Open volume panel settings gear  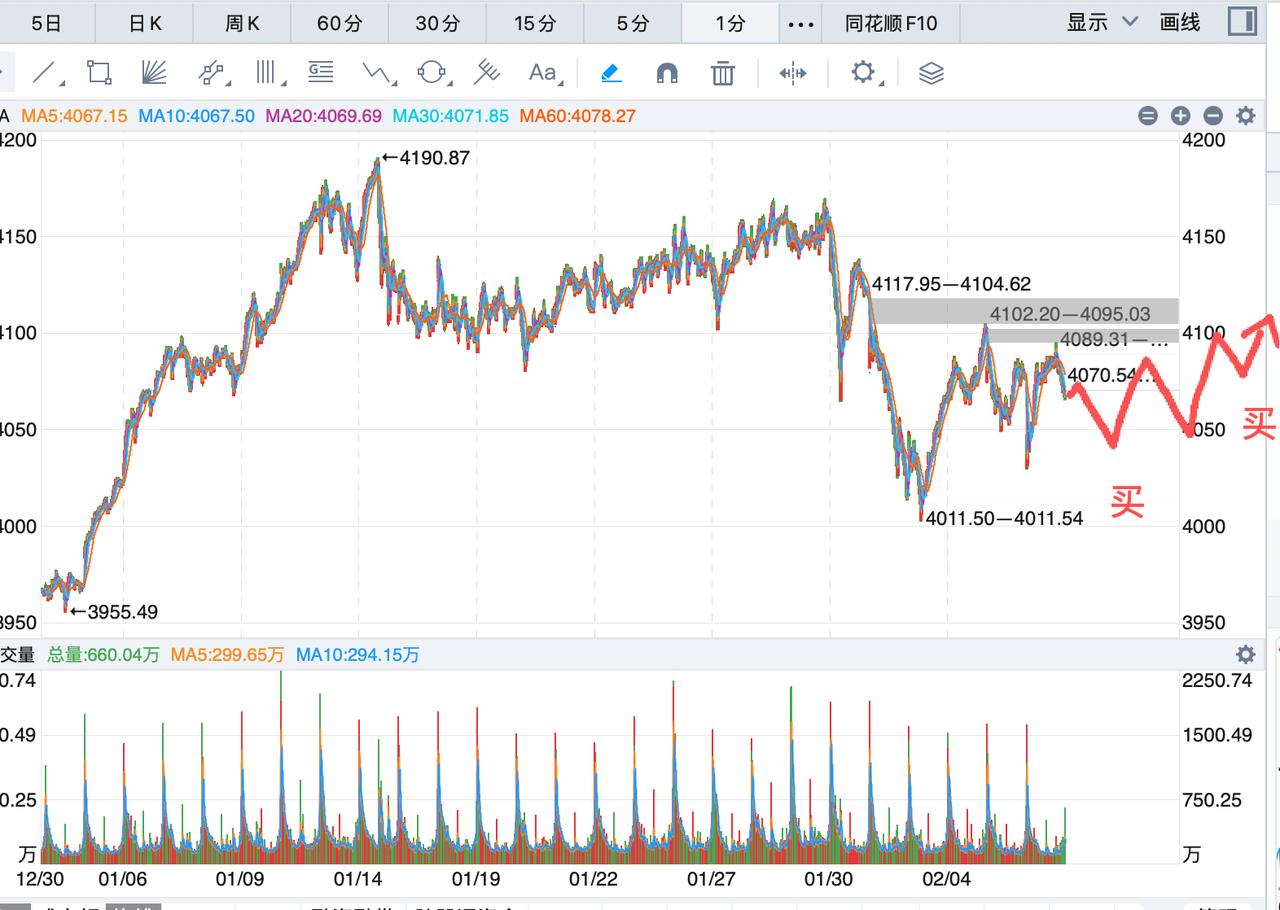1246,654
